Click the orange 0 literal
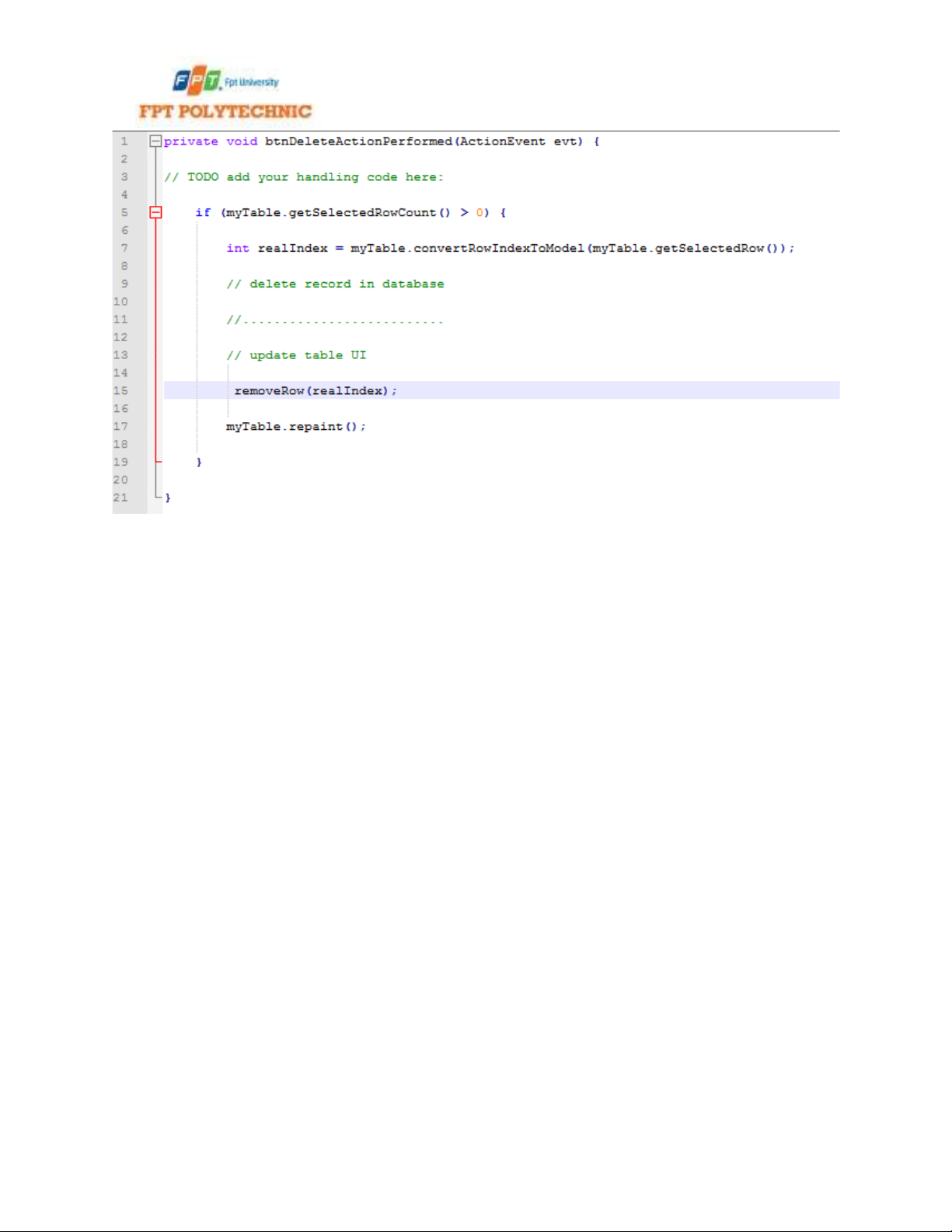The height and width of the screenshot is (1232, 952). 479,212
